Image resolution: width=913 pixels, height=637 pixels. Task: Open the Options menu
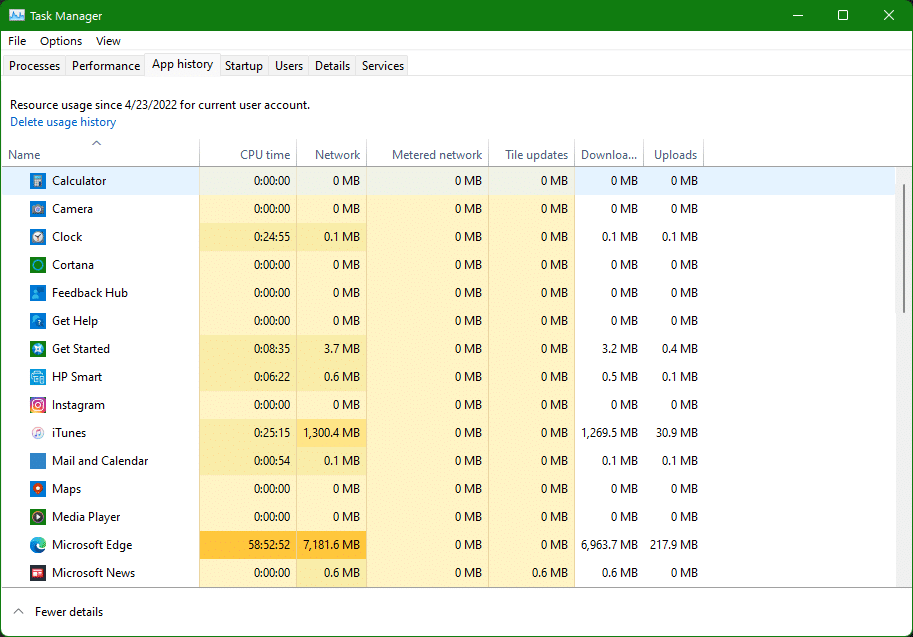pyautogui.click(x=61, y=41)
